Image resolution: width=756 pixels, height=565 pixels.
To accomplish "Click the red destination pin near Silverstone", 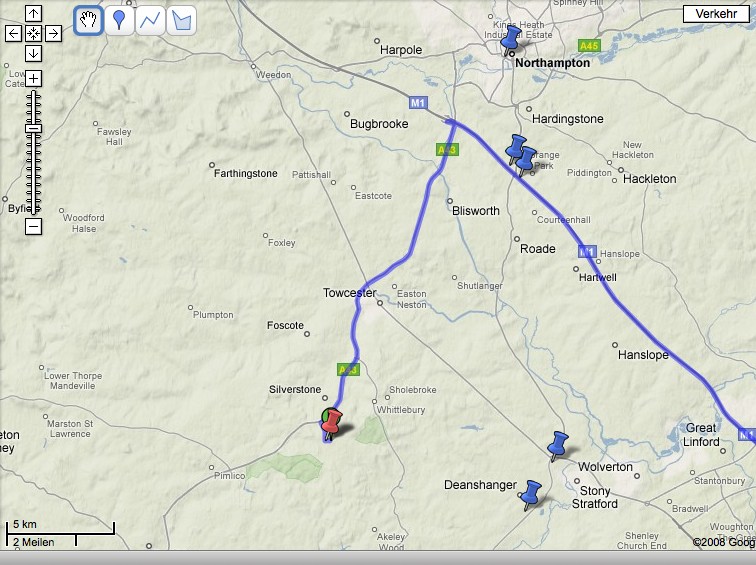I will pos(331,424).
